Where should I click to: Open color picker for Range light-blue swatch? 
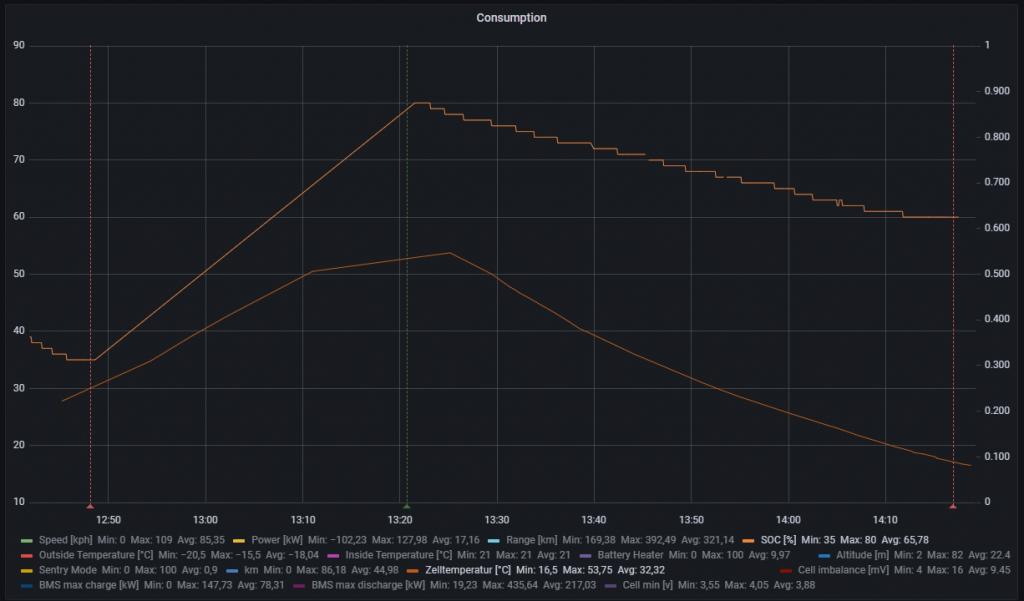click(x=494, y=541)
